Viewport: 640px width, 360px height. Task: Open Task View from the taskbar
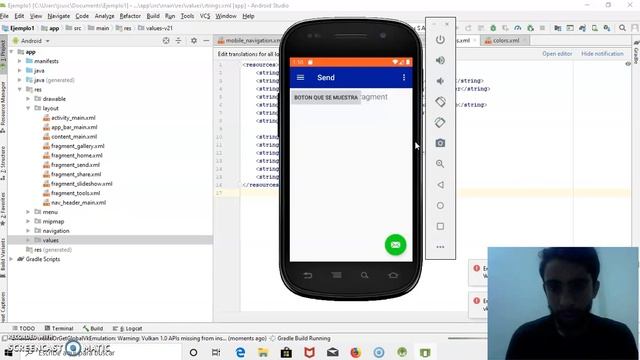pos(216,352)
